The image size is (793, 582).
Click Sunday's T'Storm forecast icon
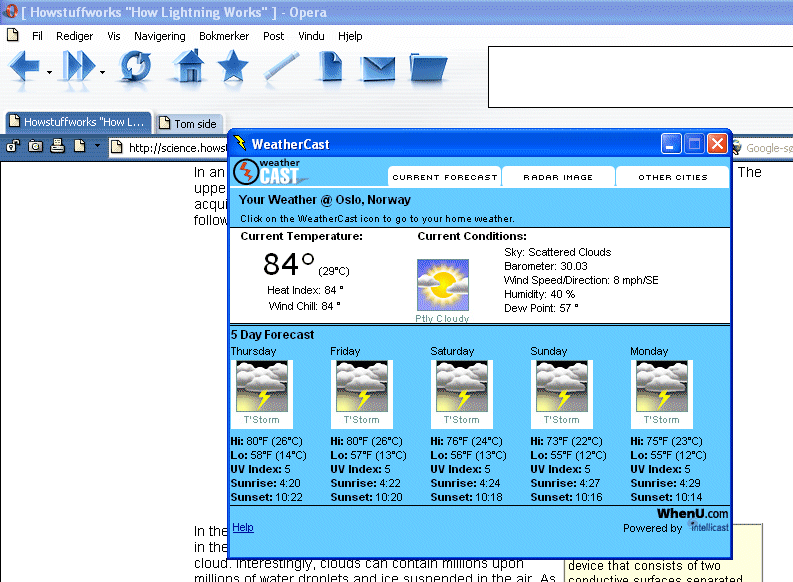pos(562,387)
